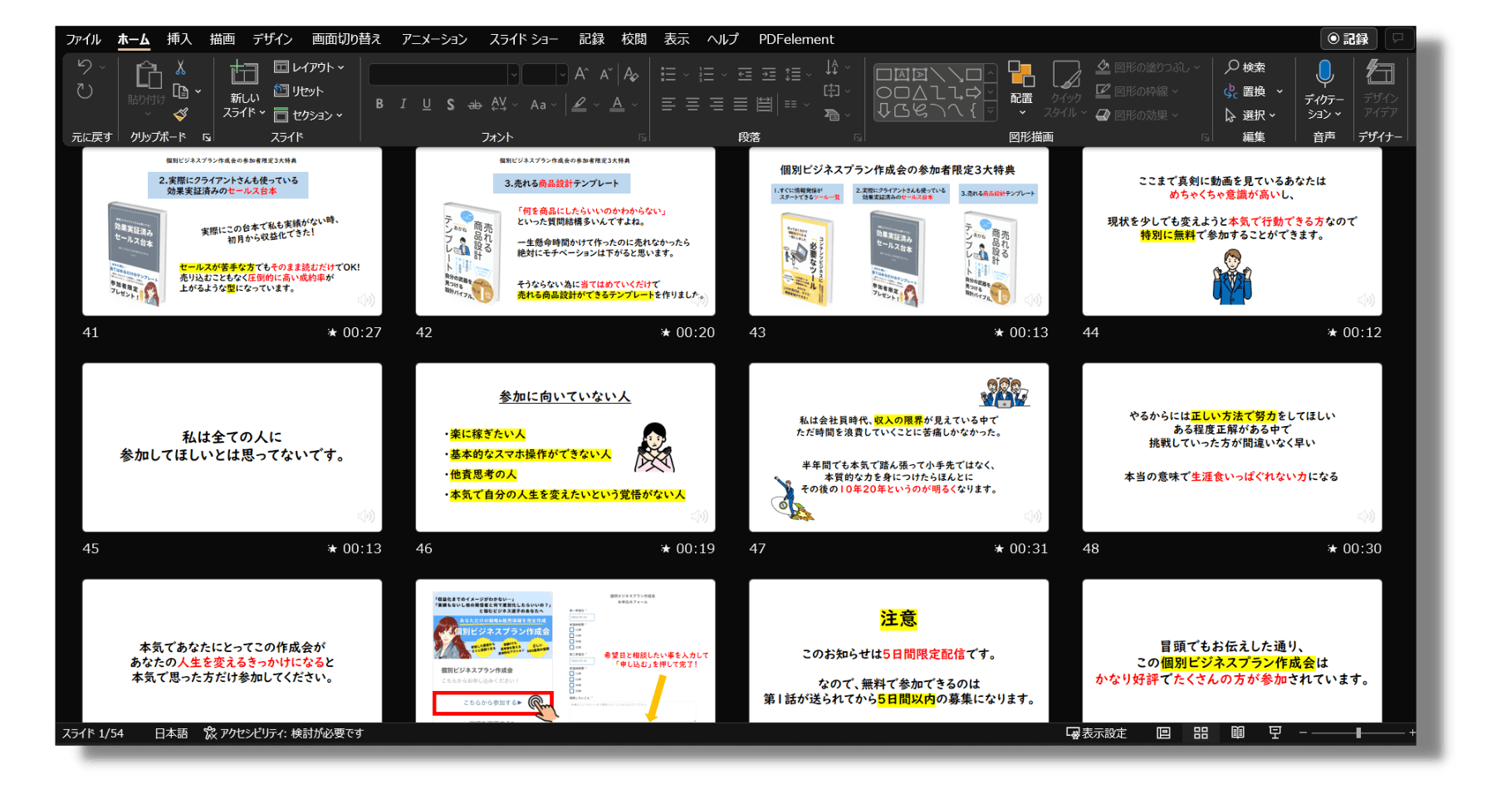Click accessibility status (アクセシビリティ)
Screen dimensions: 1512x799
pyautogui.click(x=284, y=733)
